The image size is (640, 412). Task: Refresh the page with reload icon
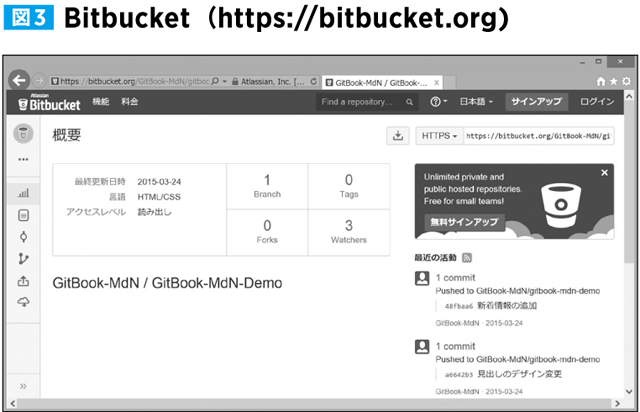click(313, 81)
